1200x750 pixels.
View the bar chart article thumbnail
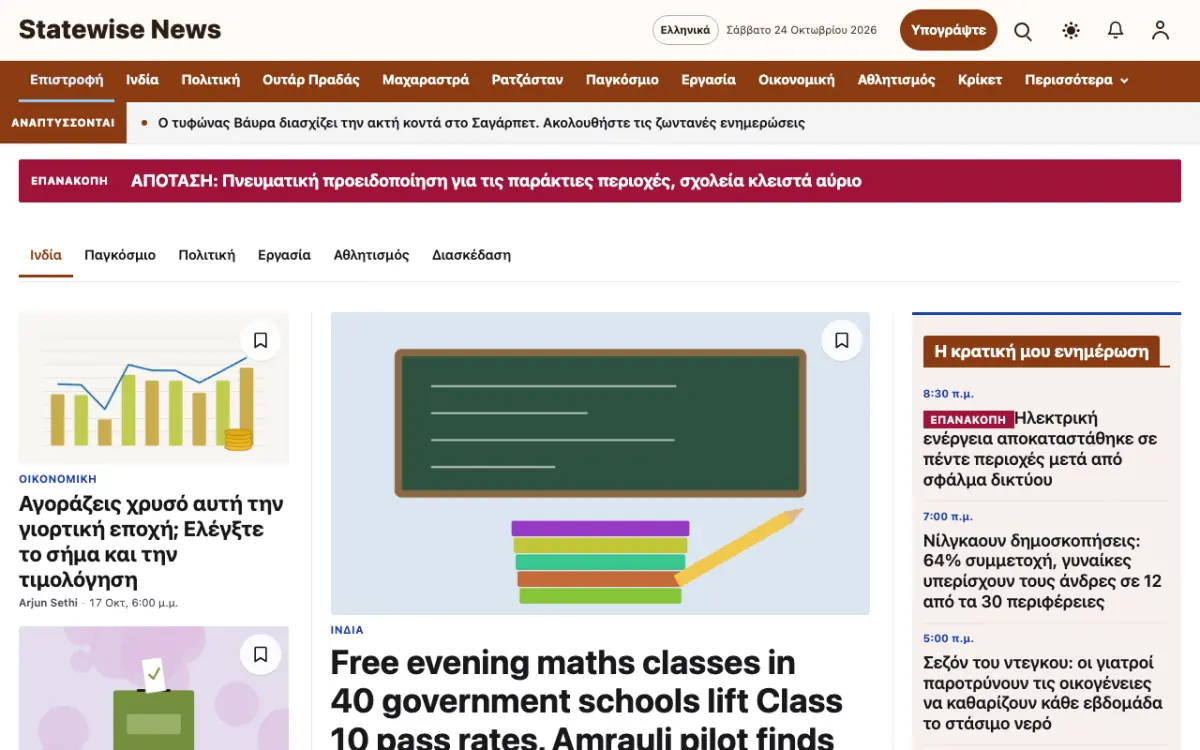click(x=154, y=388)
